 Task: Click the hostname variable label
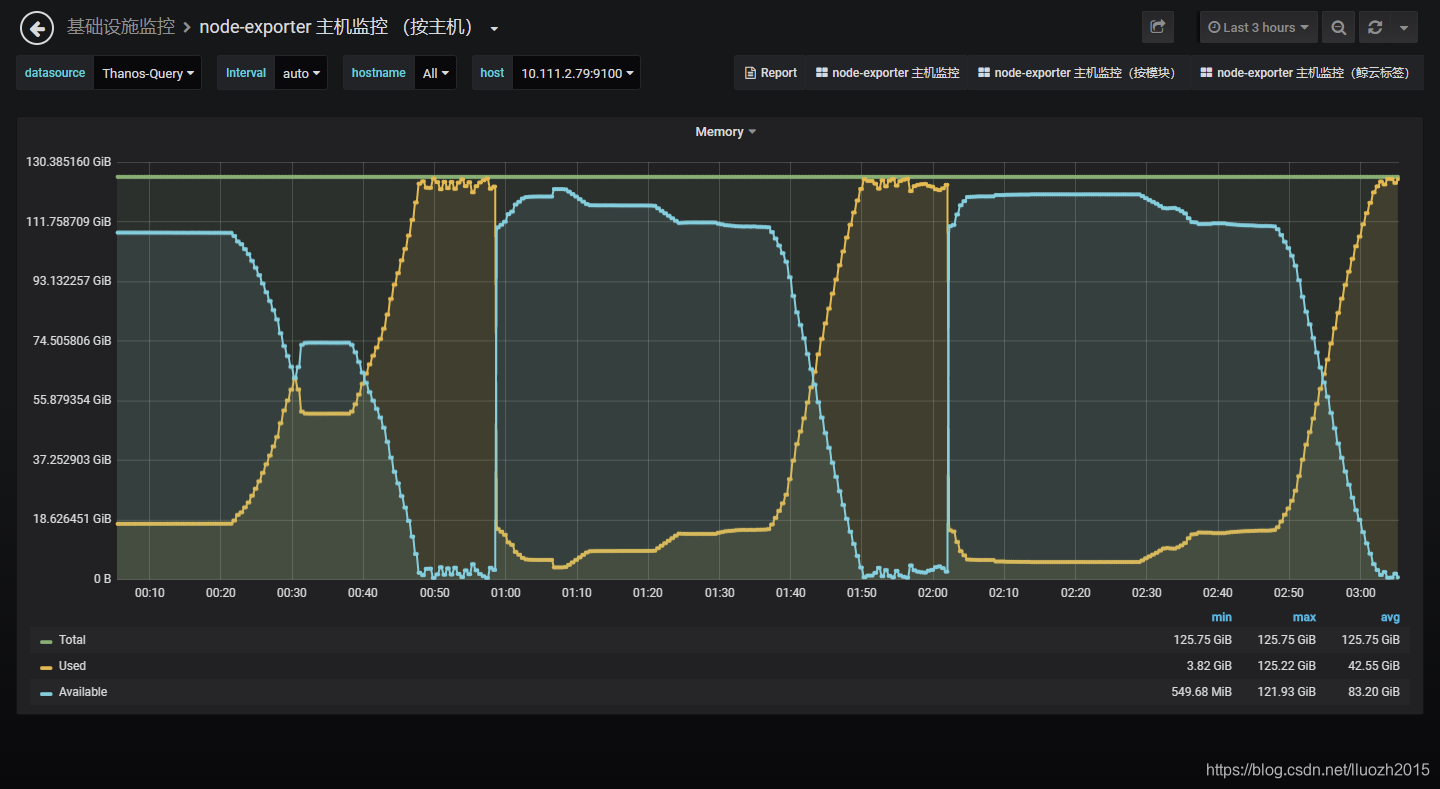[379, 73]
